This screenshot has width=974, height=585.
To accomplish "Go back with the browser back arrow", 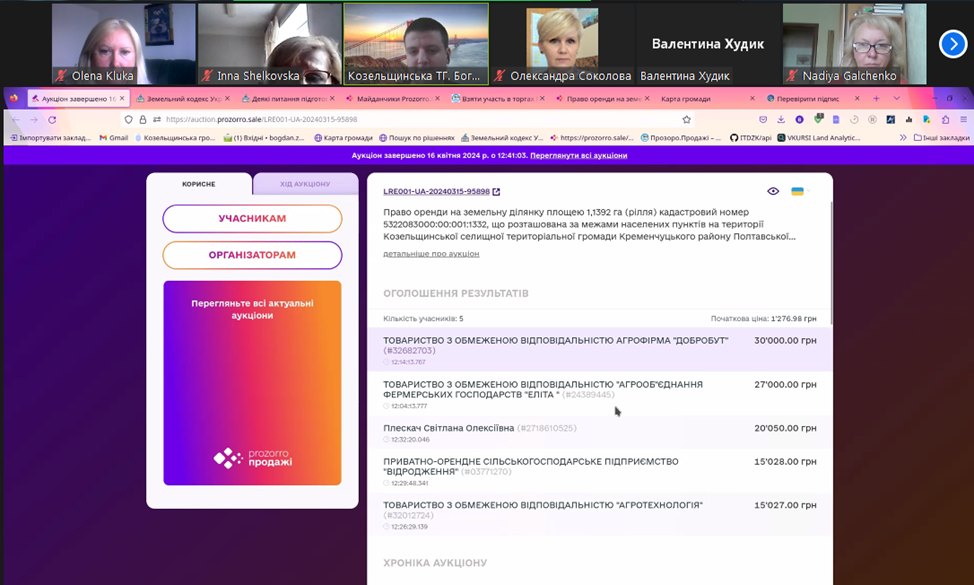I will [16, 120].
